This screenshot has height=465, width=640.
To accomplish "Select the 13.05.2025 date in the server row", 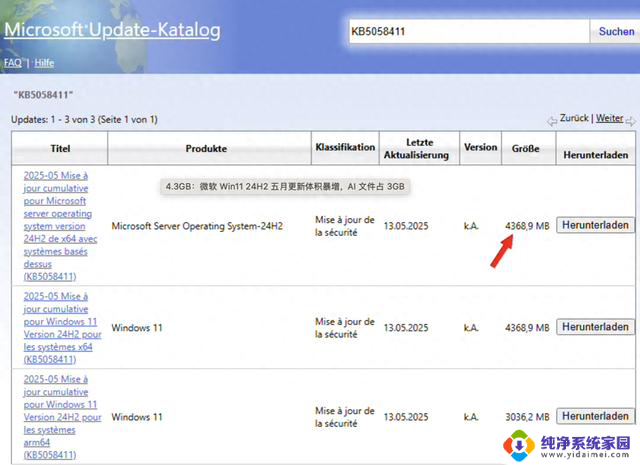I will click(x=406, y=226).
